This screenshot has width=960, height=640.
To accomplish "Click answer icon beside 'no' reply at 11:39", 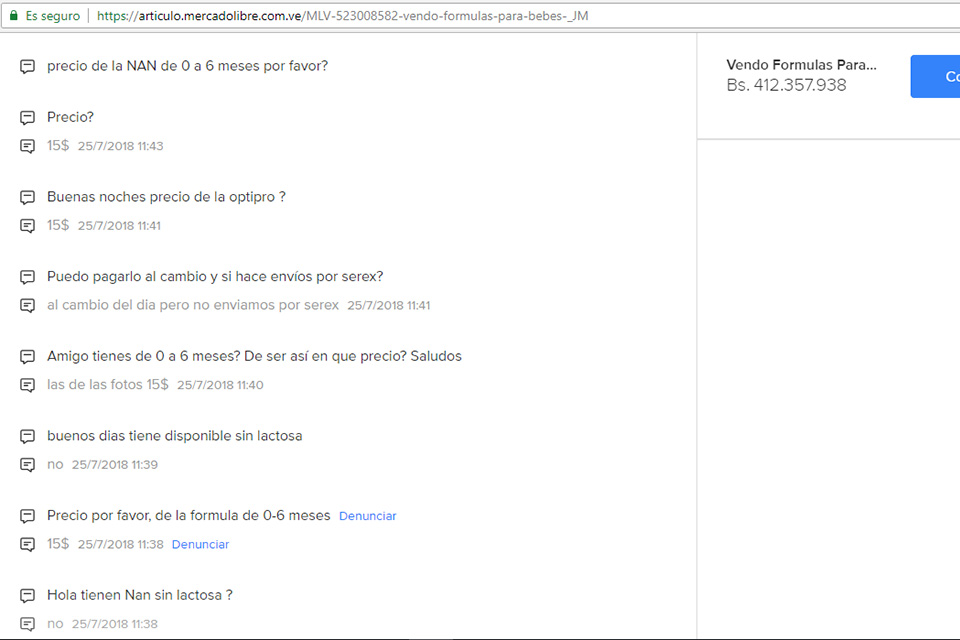I will (x=28, y=465).
